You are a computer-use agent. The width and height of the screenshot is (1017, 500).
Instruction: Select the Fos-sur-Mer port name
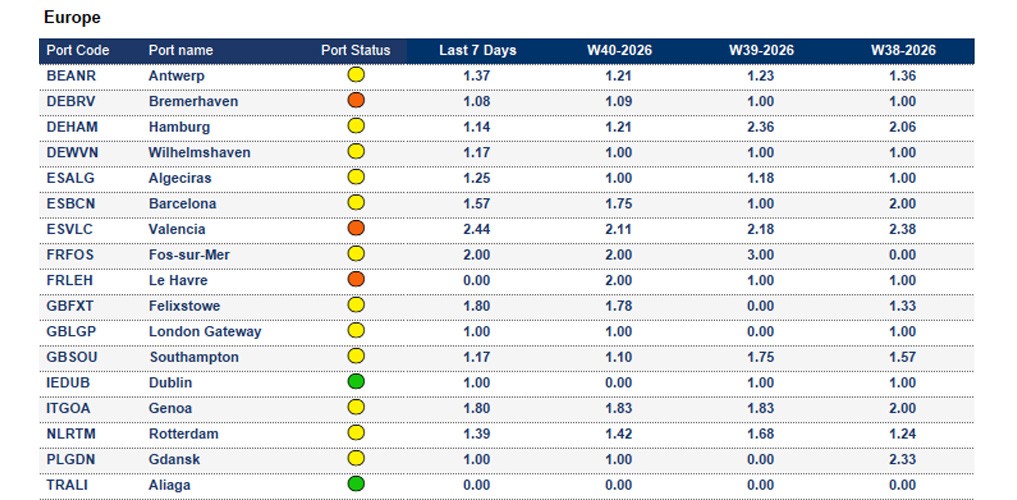(189, 255)
